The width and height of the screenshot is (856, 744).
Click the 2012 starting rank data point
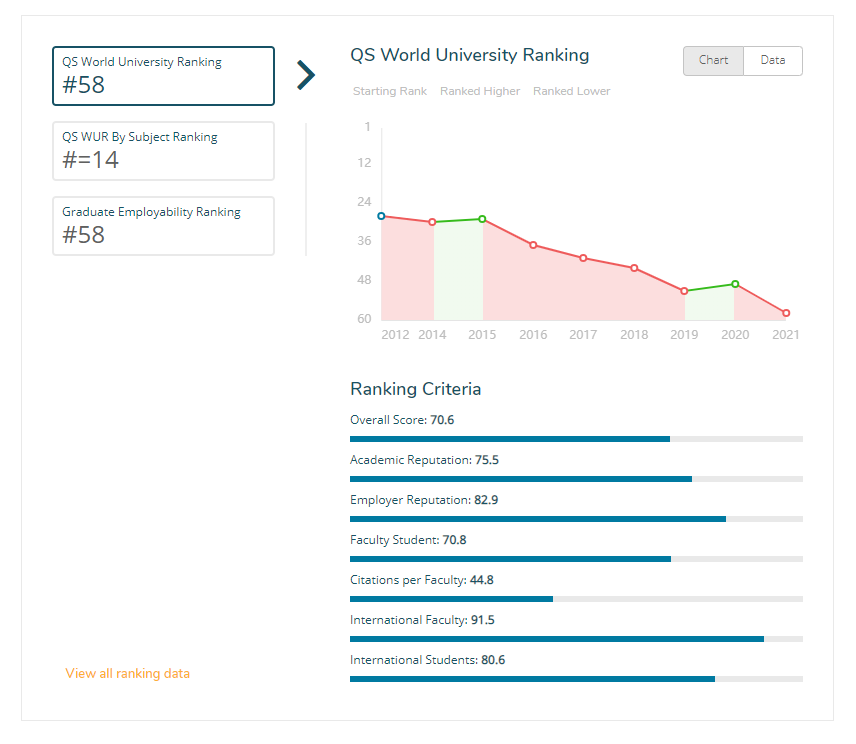click(382, 216)
